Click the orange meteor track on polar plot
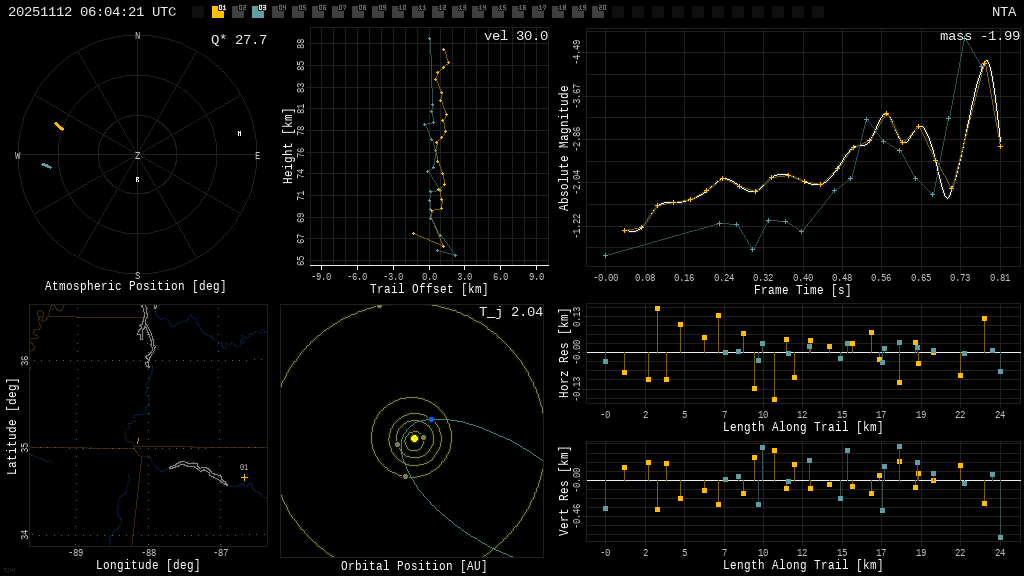Image resolution: width=1024 pixels, height=576 pixels. 59,126
